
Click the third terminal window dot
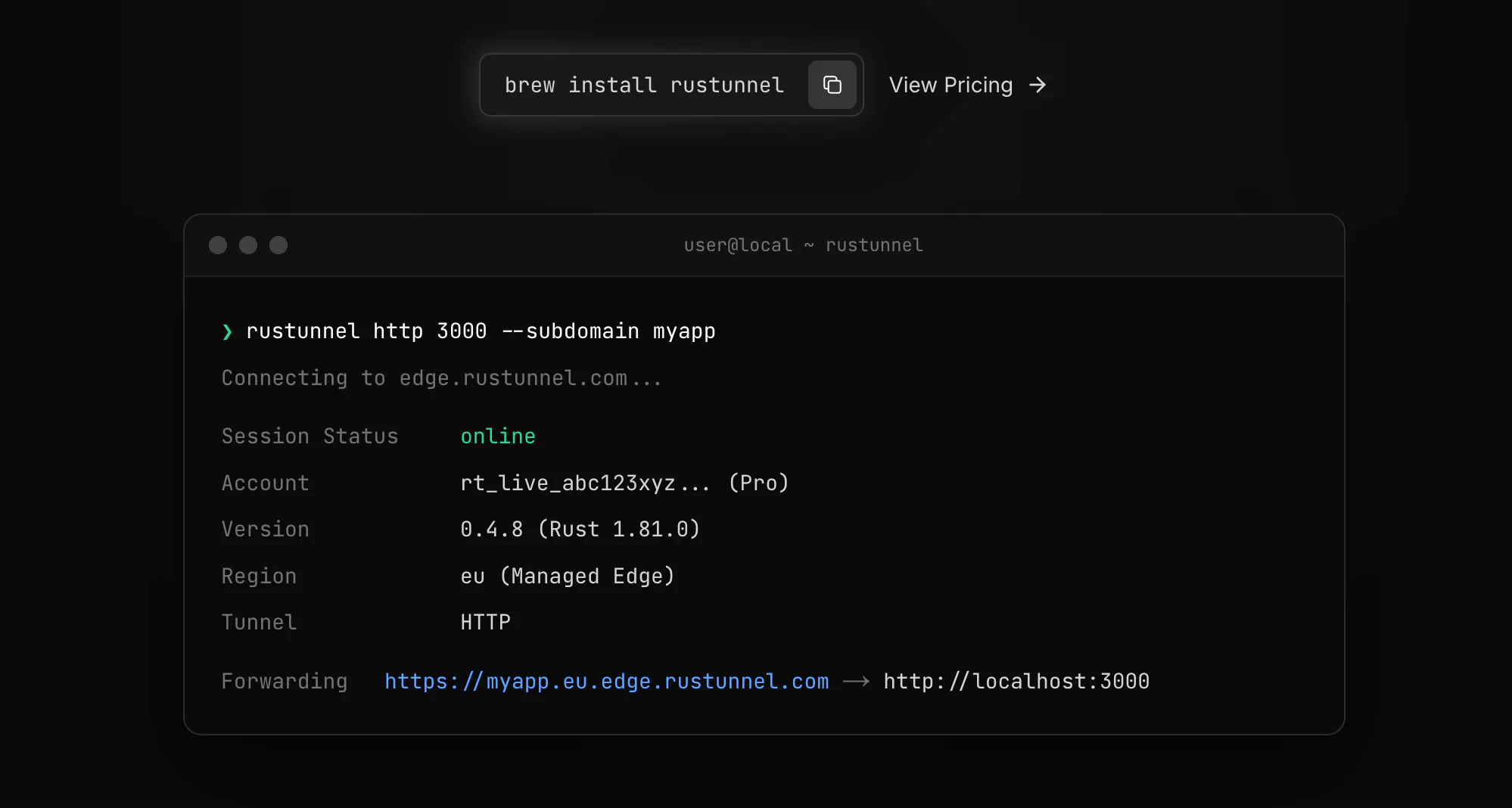(278, 245)
